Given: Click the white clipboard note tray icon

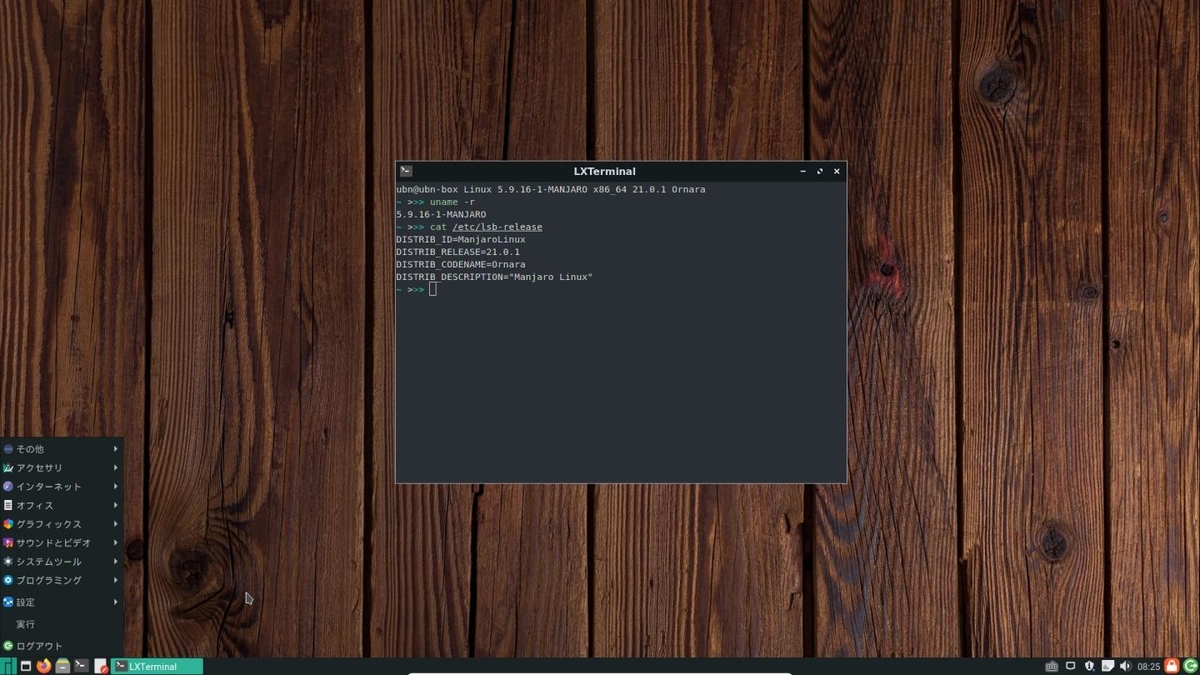Looking at the screenshot, I should [x=1107, y=666].
